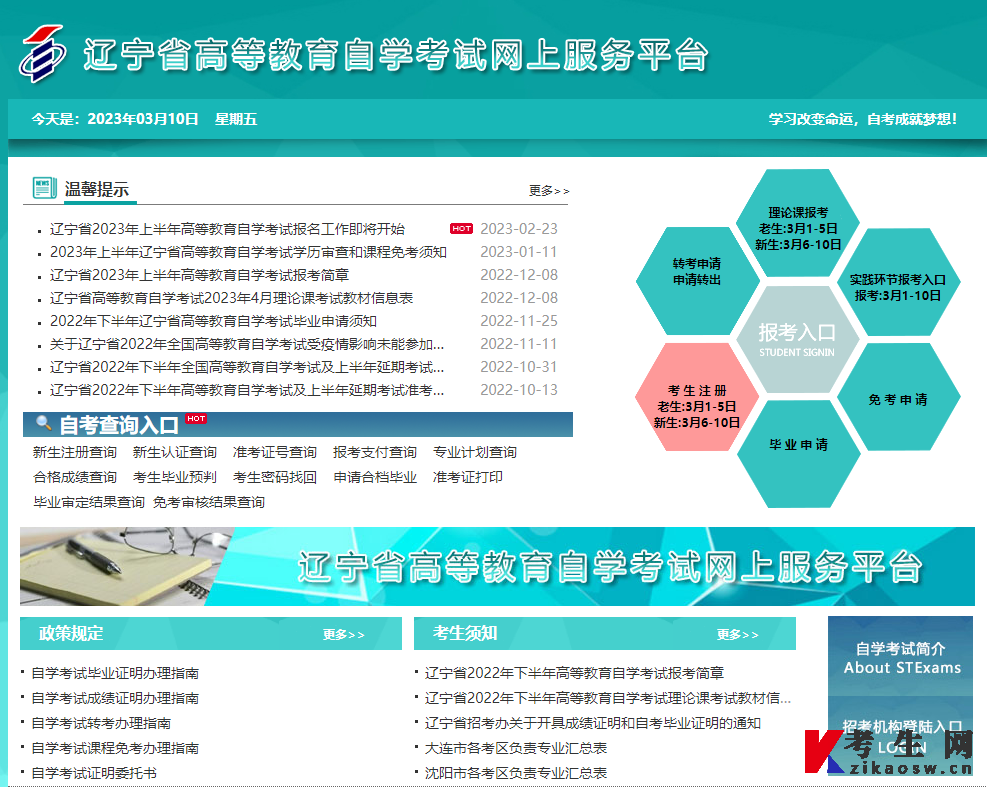Screen dimensions: 987x787
Task: Click the 转考申请申请转出 transfer hexagon
Action: pos(700,270)
